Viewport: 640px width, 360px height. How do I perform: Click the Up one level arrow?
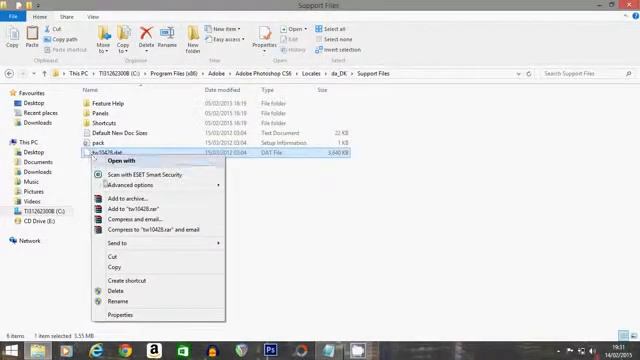pos(44,74)
